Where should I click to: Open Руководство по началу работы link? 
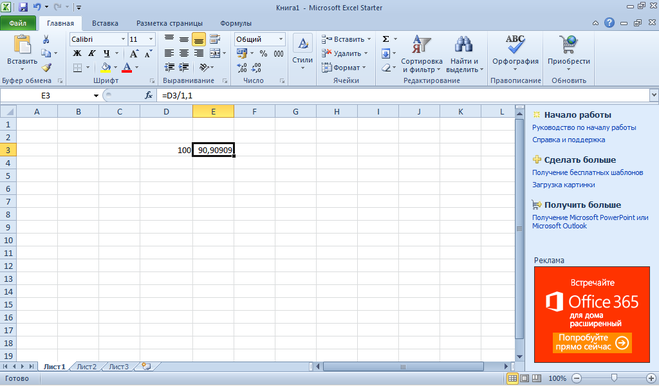point(584,127)
